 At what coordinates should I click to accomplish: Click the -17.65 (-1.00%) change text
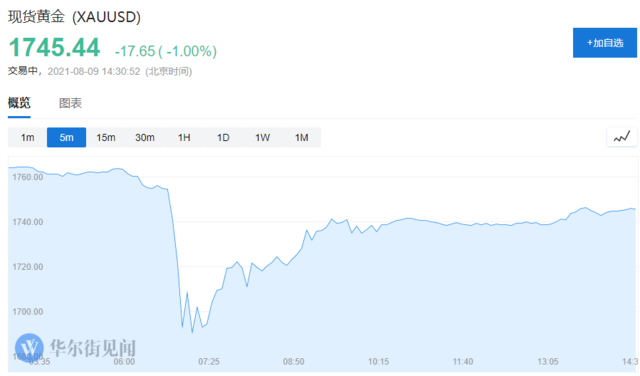[x=166, y=51]
